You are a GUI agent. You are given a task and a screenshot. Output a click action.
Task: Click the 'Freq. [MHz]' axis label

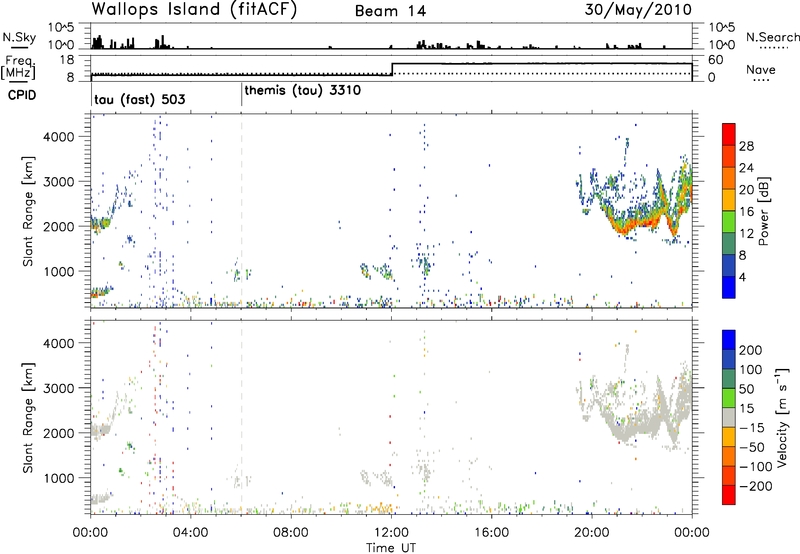[x=20, y=67]
